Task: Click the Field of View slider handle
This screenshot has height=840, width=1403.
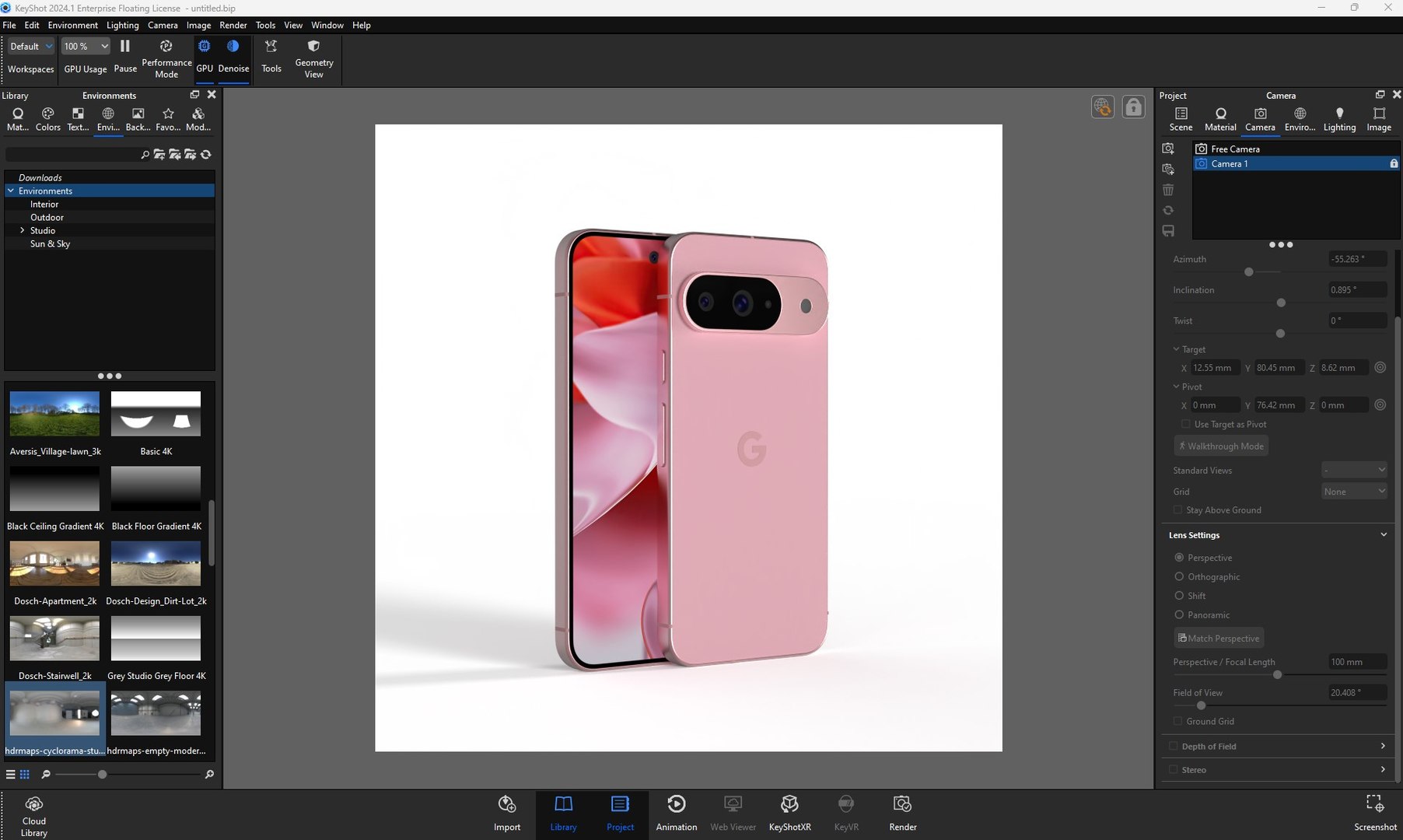Action: [1201, 705]
